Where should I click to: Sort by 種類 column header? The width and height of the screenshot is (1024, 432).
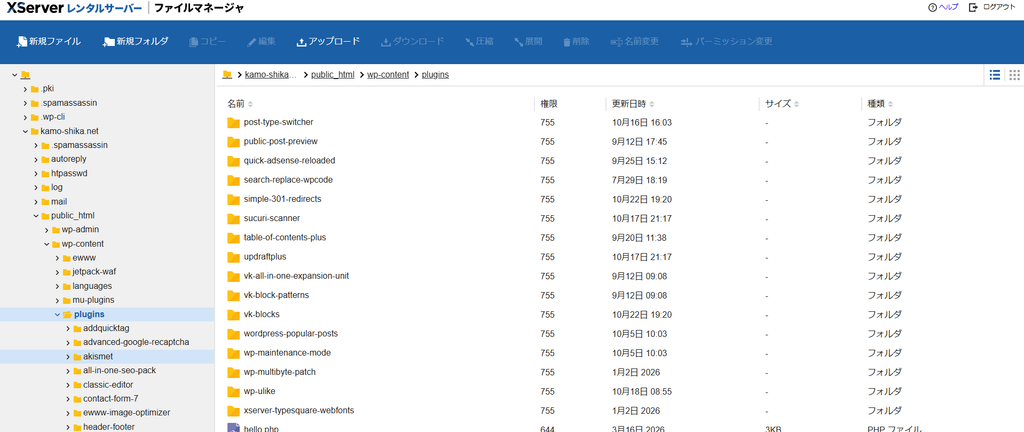(880, 104)
